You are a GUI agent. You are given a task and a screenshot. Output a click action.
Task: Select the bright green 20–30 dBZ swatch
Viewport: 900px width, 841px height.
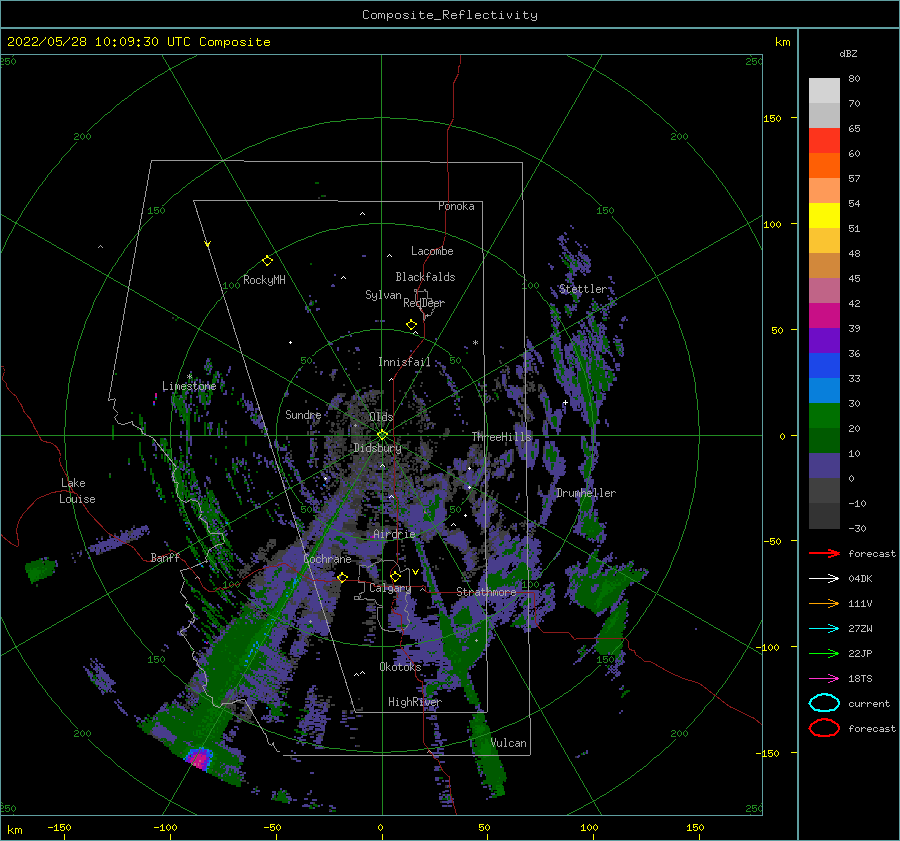tap(824, 416)
